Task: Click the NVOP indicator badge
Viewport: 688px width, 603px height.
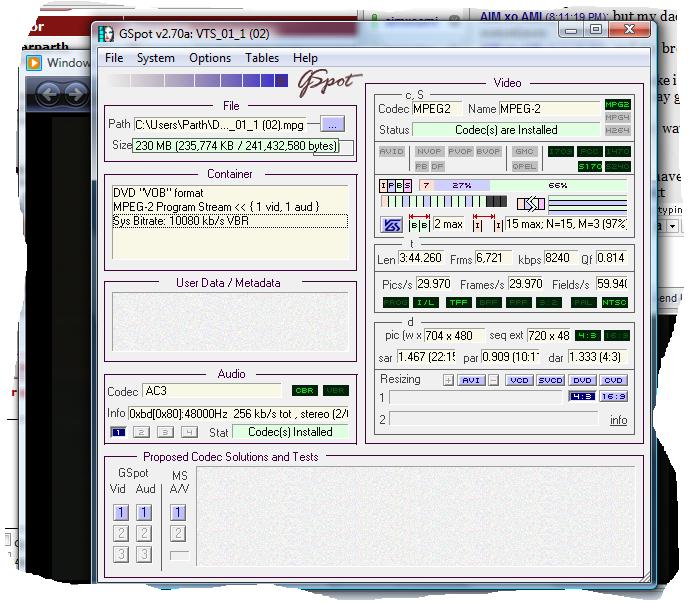Action: 429,151
